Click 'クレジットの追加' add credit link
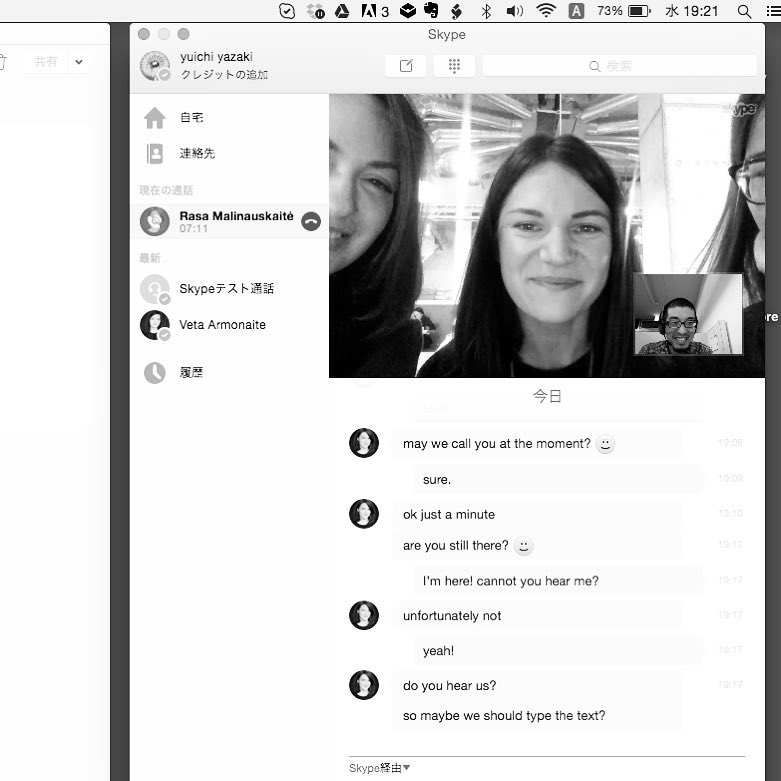This screenshot has width=781, height=781. pos(224,75)
